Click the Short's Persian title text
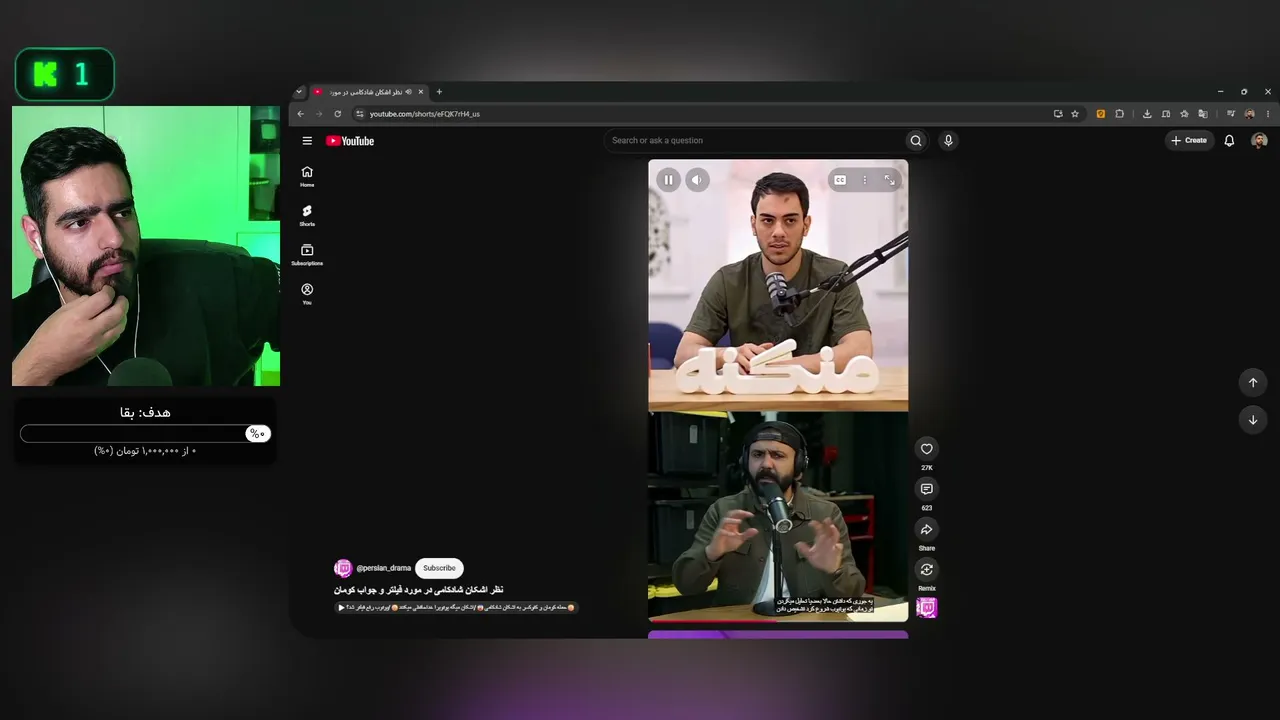The height and width of the screenshot is (720, 1280). pos(418,590)
